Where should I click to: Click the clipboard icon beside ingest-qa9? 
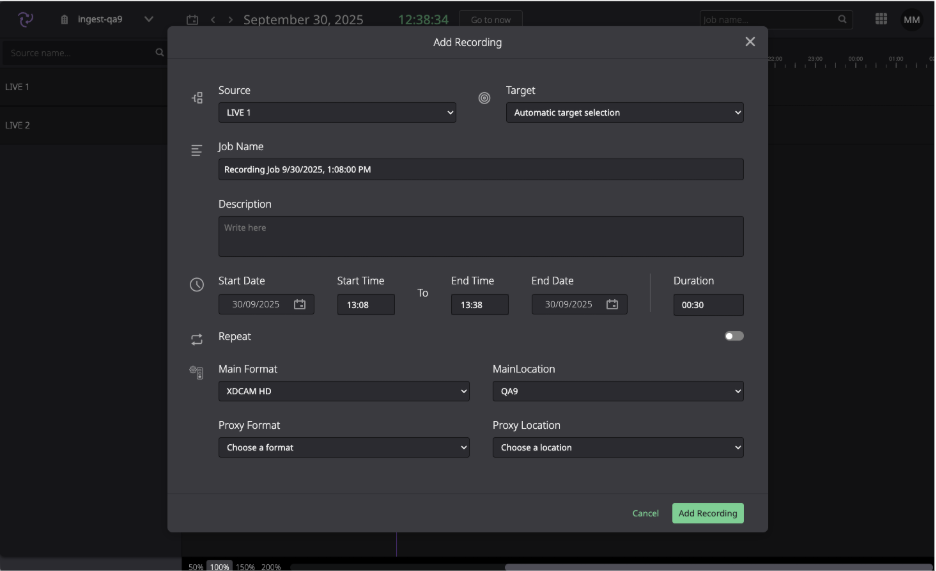[64, 20]
